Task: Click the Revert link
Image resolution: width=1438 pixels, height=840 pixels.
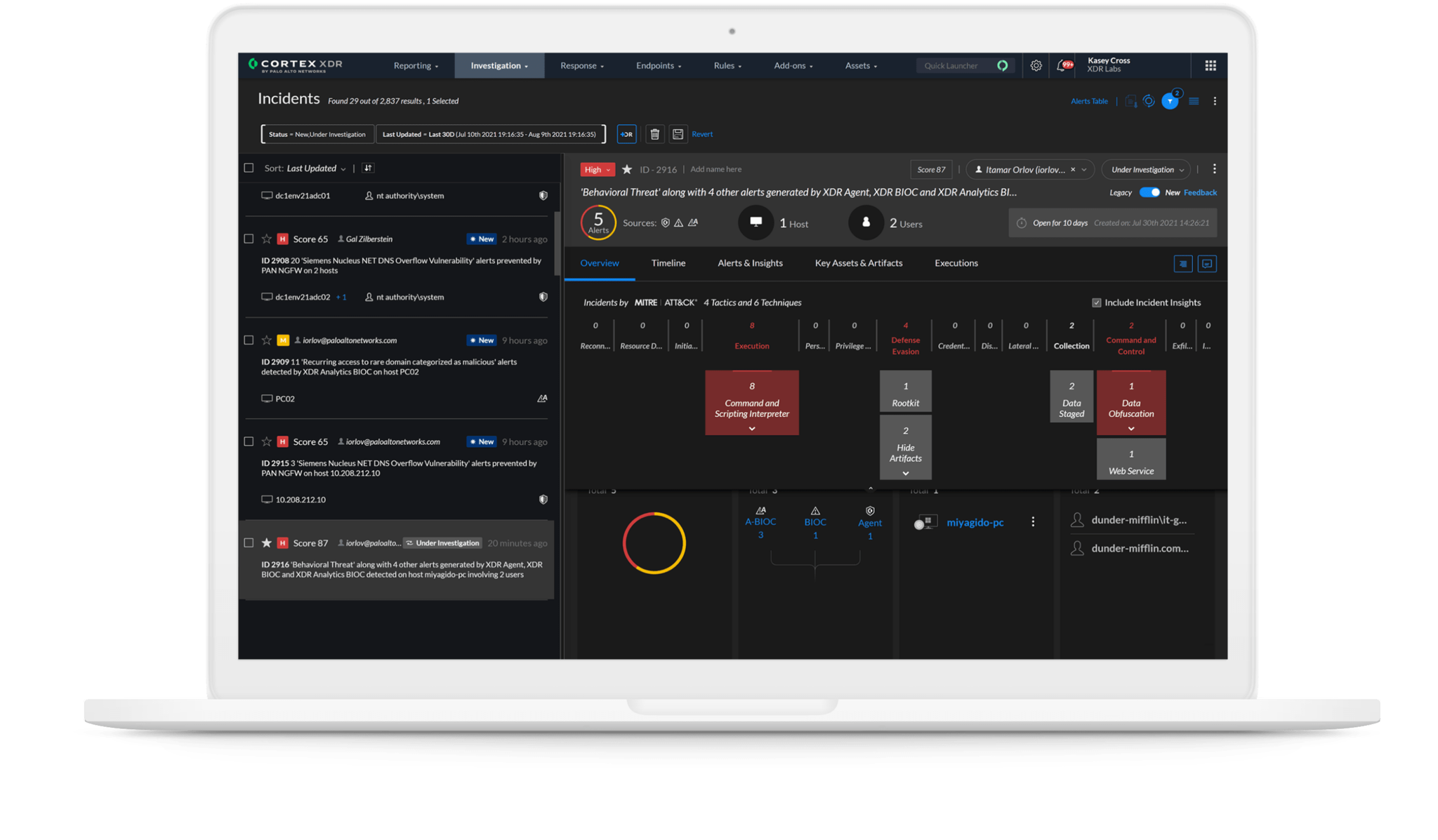Action: point(702,134)
